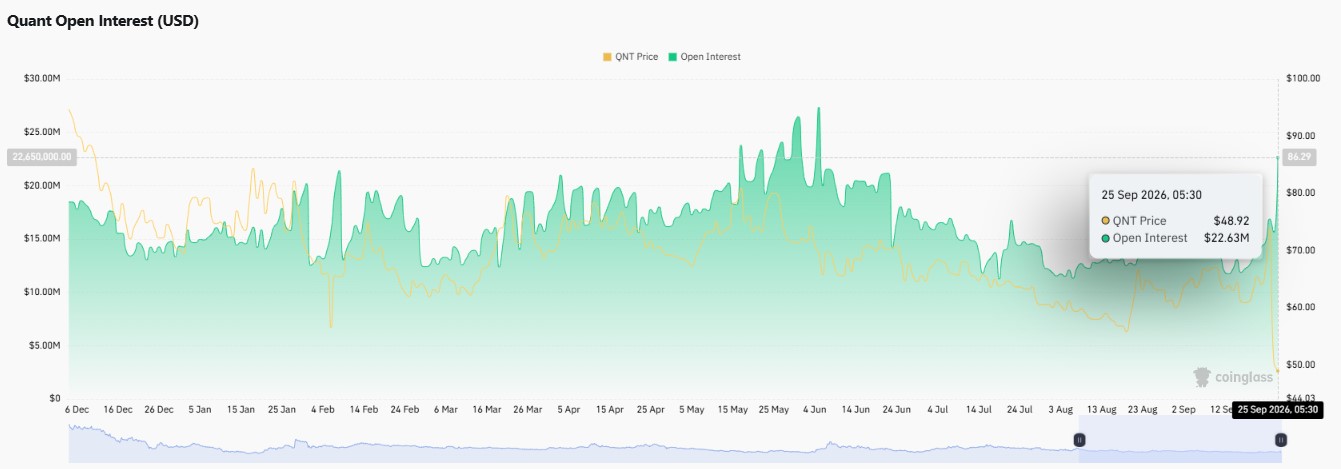Click the 4 Feb date label
This screenshot has width=1341, height=469.
pyautogui.click(x=322, y=409)
